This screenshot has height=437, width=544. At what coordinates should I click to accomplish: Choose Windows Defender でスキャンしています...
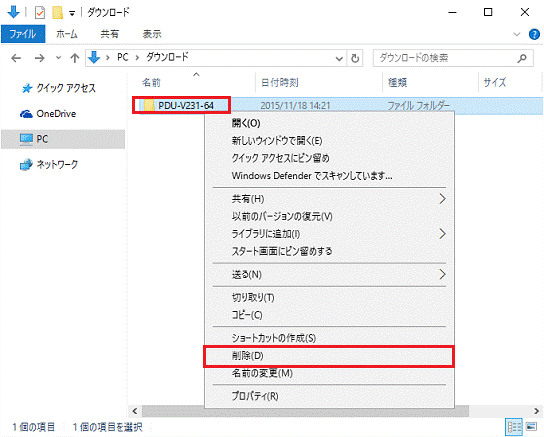click(329, 176)
